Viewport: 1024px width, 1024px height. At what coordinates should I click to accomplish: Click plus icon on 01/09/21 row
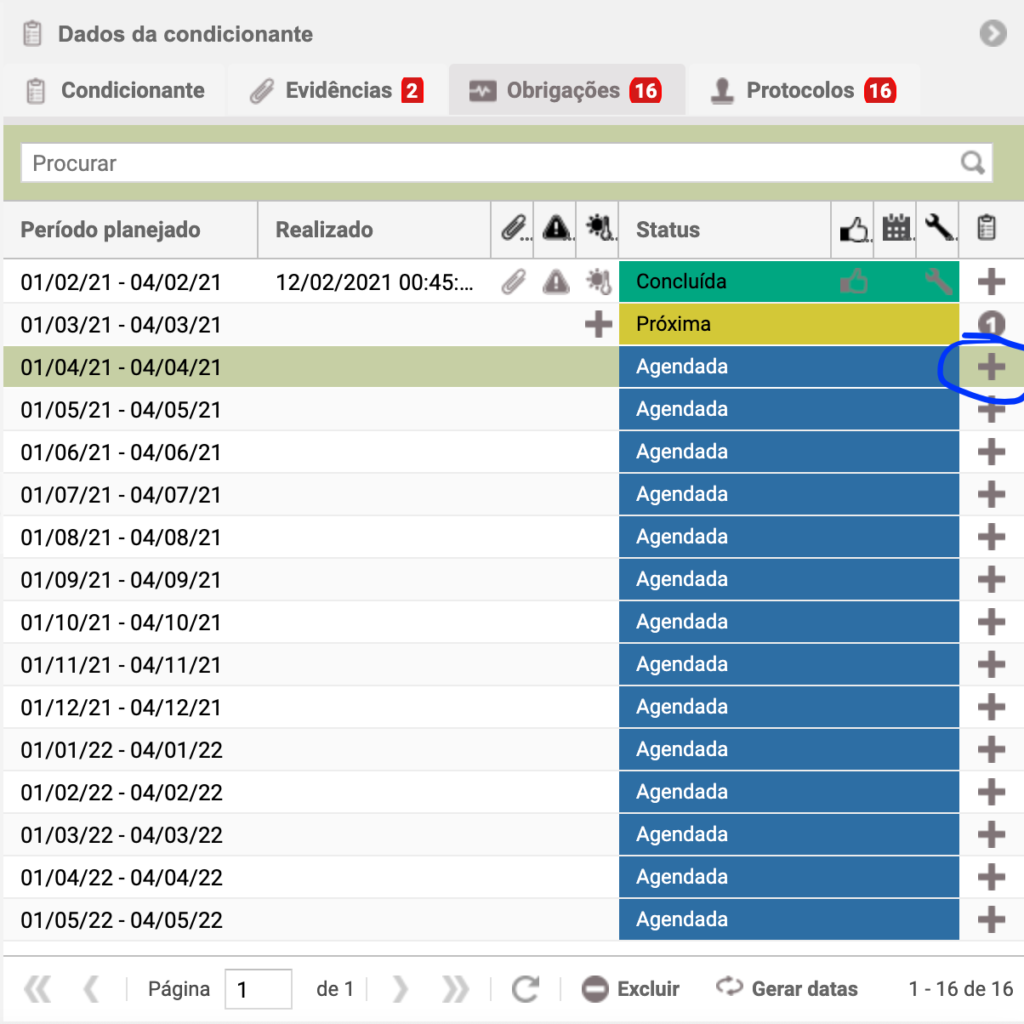coord(991,579)
